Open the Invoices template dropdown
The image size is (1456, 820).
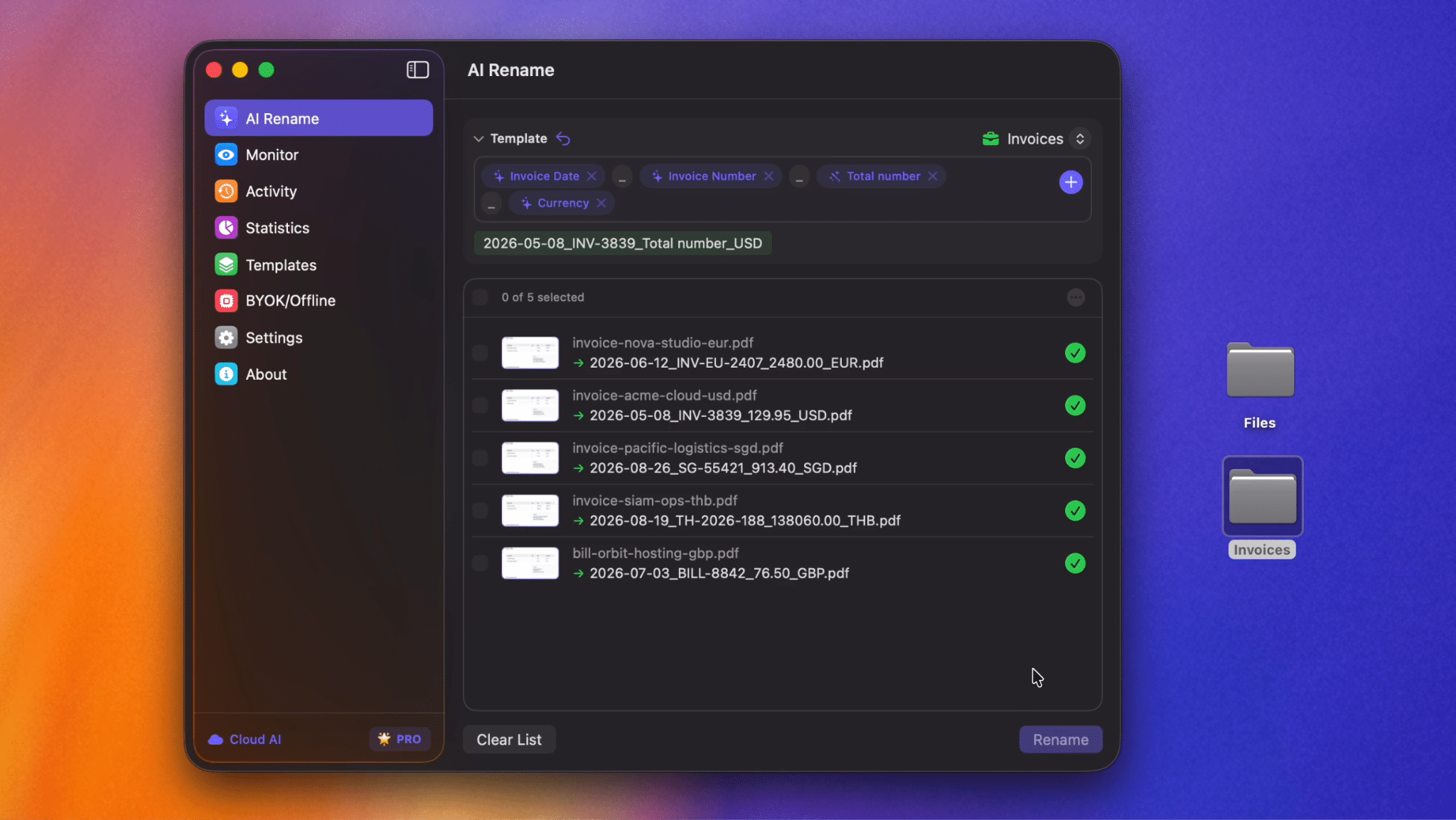1035,139
